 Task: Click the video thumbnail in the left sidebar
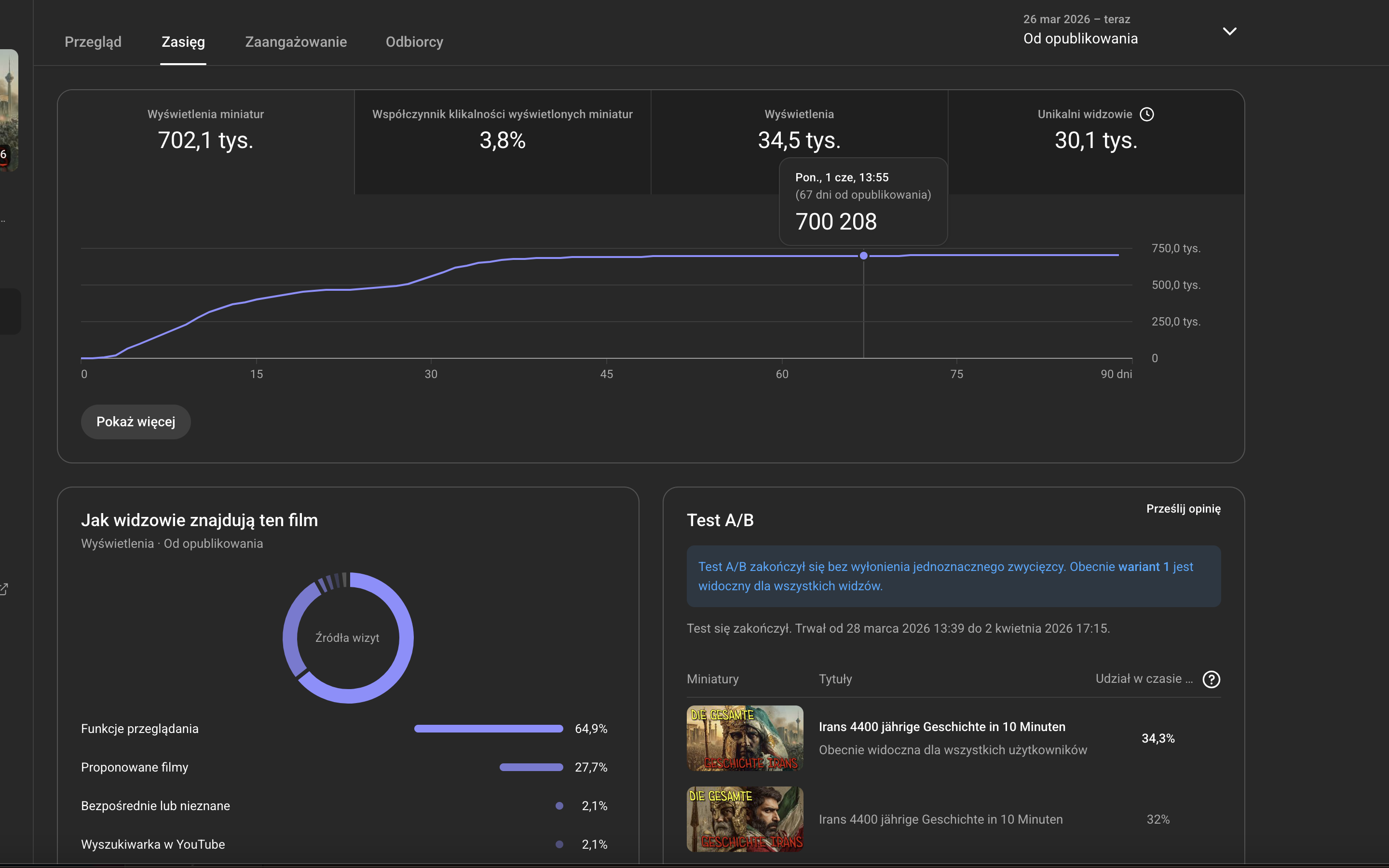click(9, 110)
